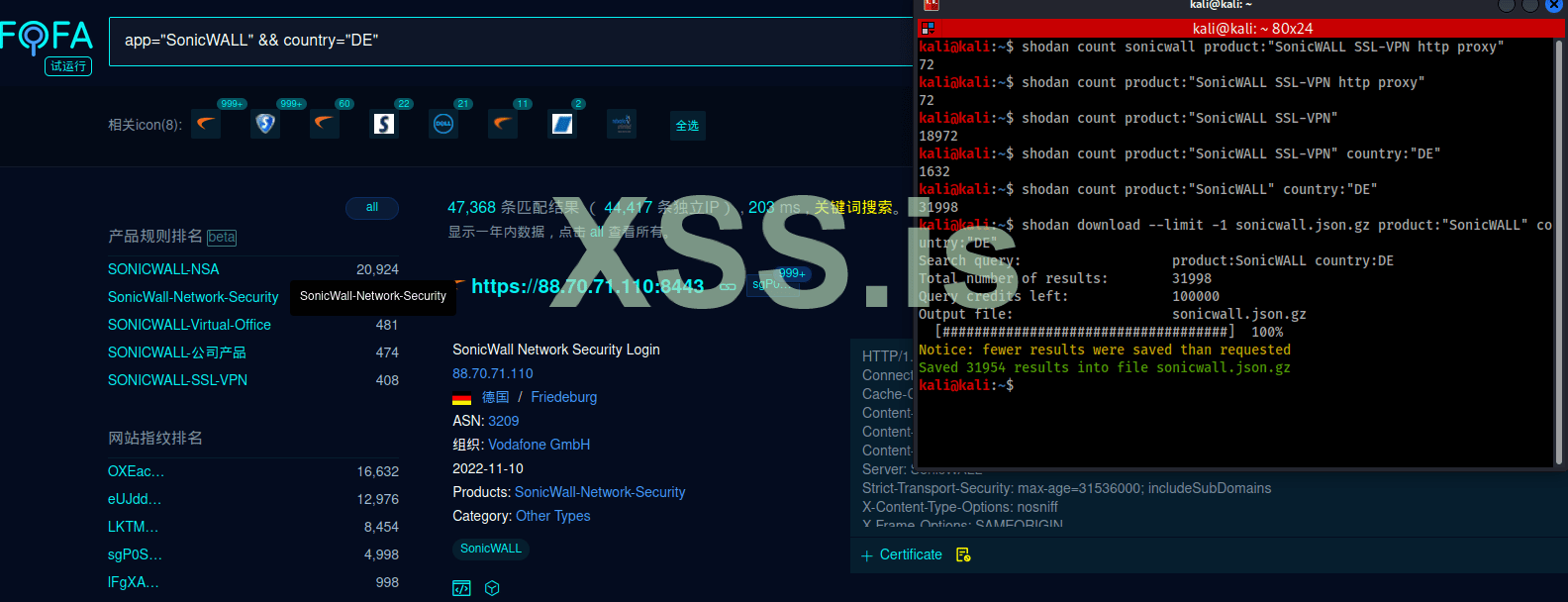Viewport: 1568px width, 602px height.
Task: Click the 16,632 count beside OXEac…
Action: coord(378,471)
